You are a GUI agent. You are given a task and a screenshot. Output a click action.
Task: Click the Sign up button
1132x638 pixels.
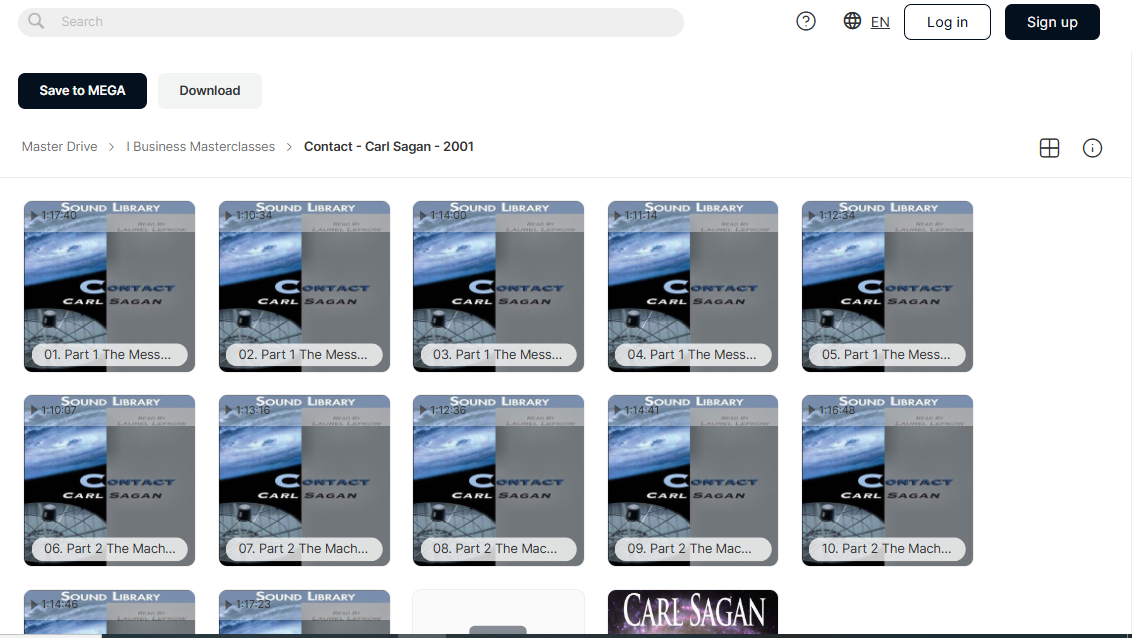click(1052, 22)
